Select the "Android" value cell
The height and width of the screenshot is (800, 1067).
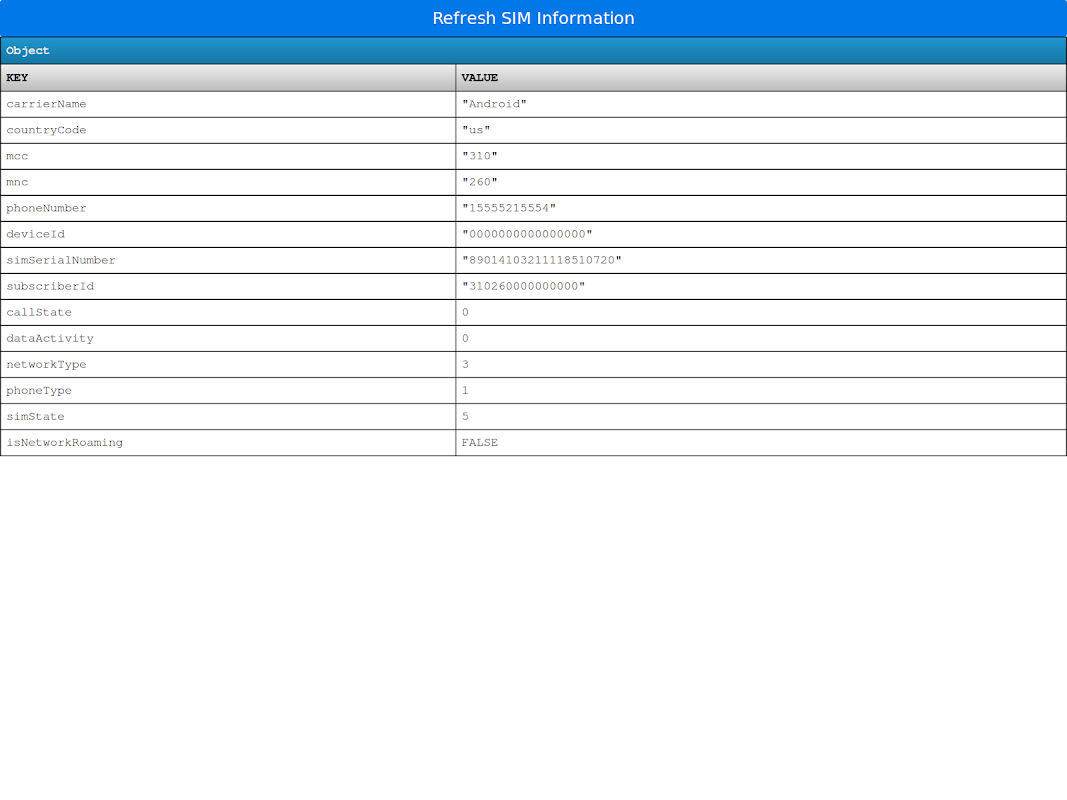click(x=761, y=104)
